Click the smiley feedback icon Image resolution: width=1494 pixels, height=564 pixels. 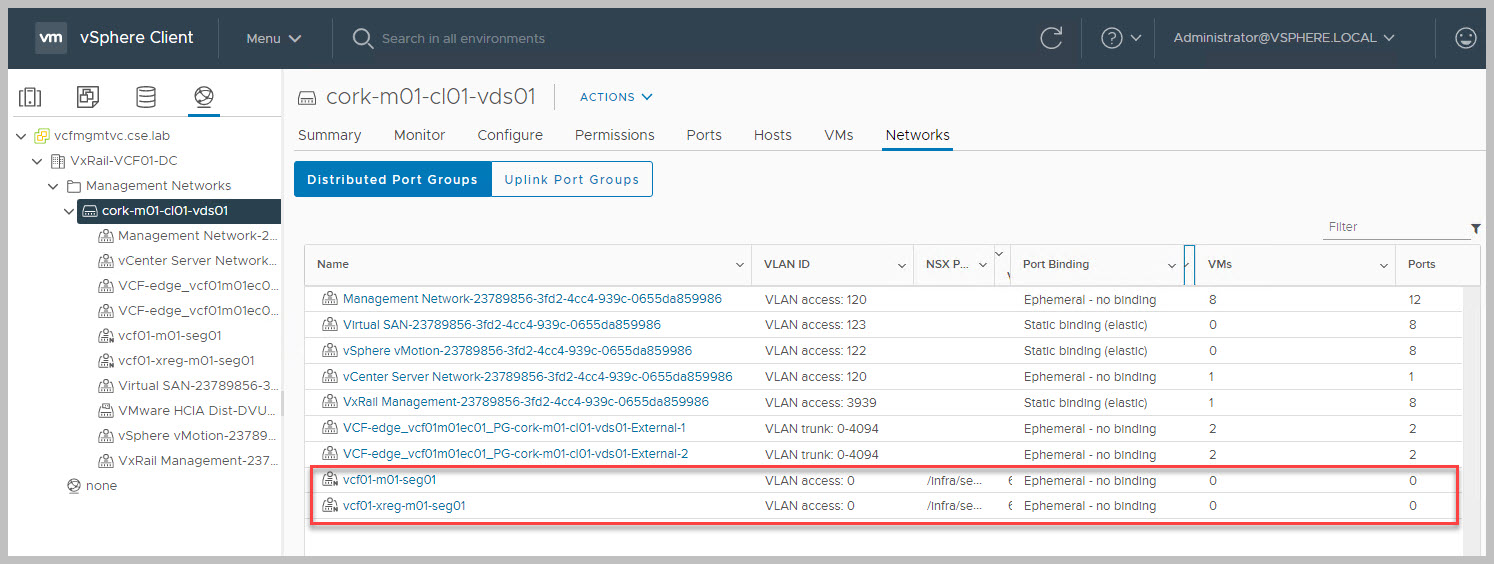coord(1465,38)
